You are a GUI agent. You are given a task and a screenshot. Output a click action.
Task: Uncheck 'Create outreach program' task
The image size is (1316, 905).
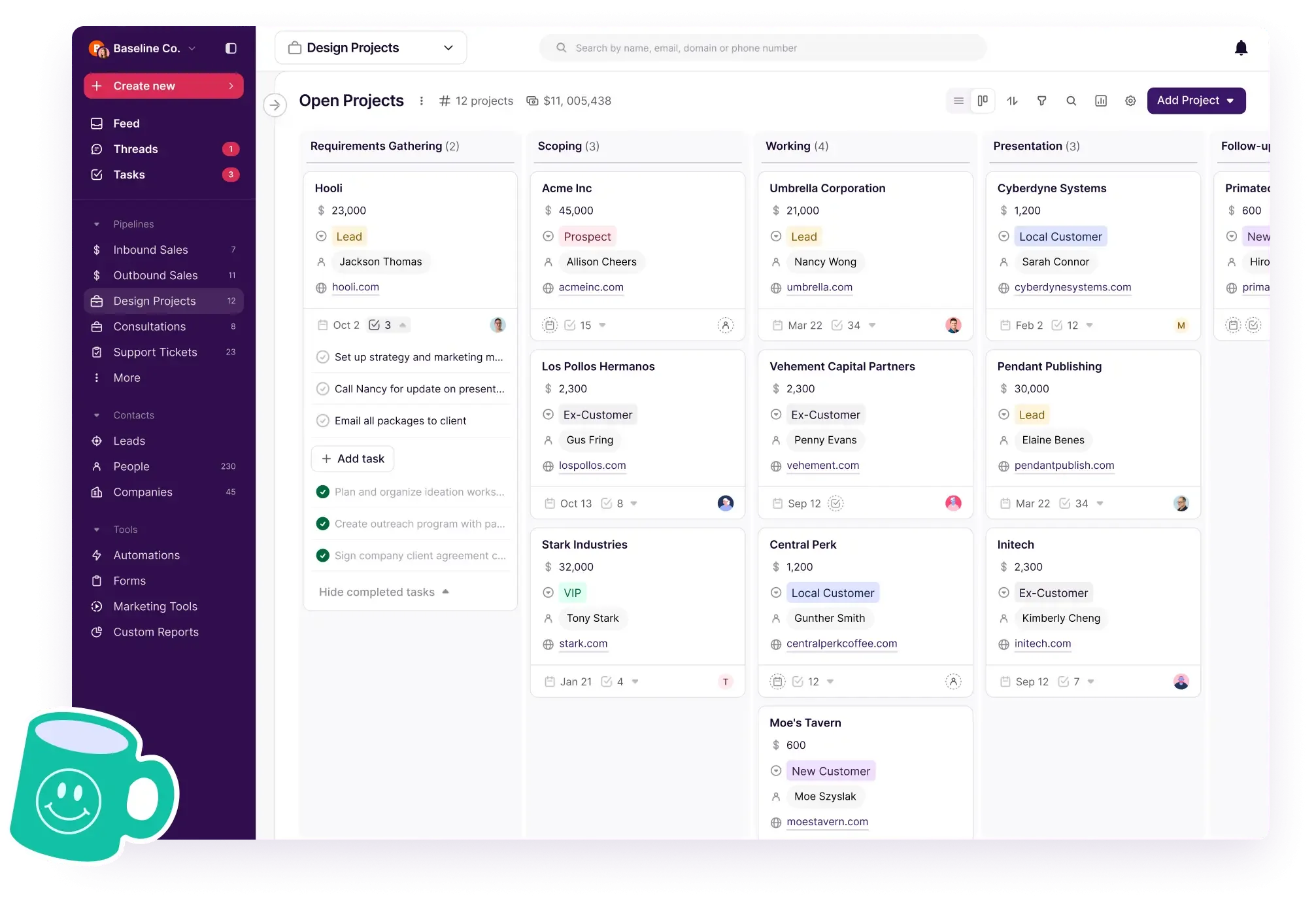322,524
